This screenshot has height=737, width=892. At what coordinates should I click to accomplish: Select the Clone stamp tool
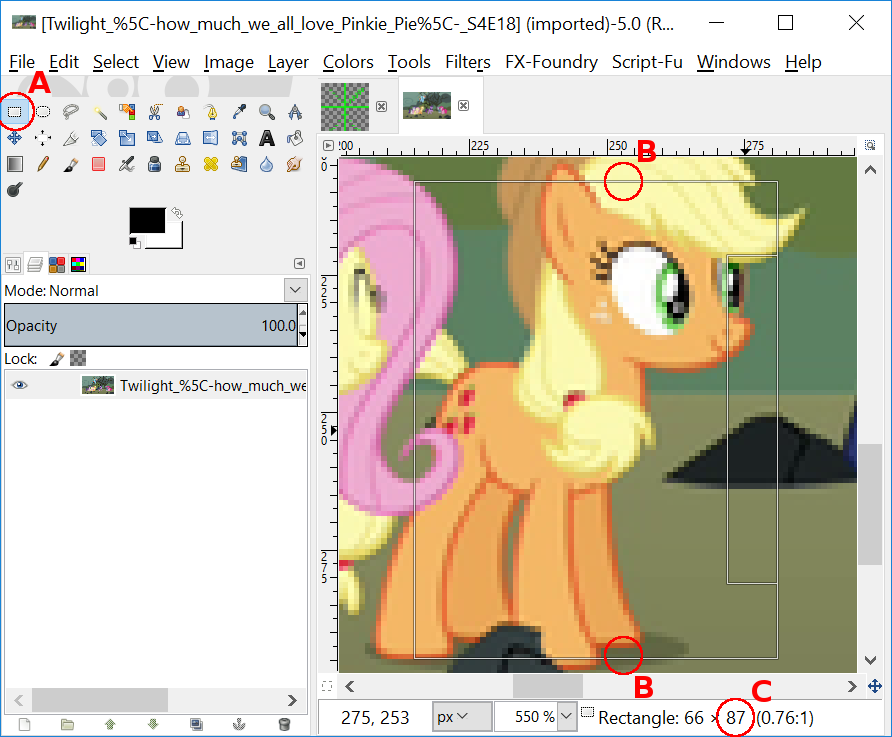[x=183, y=164]
